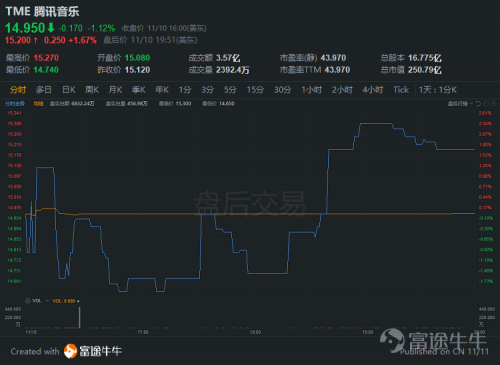Click the red up arrow beside 15.200
This screenshot has width=500, height=365.
point(36,40)
